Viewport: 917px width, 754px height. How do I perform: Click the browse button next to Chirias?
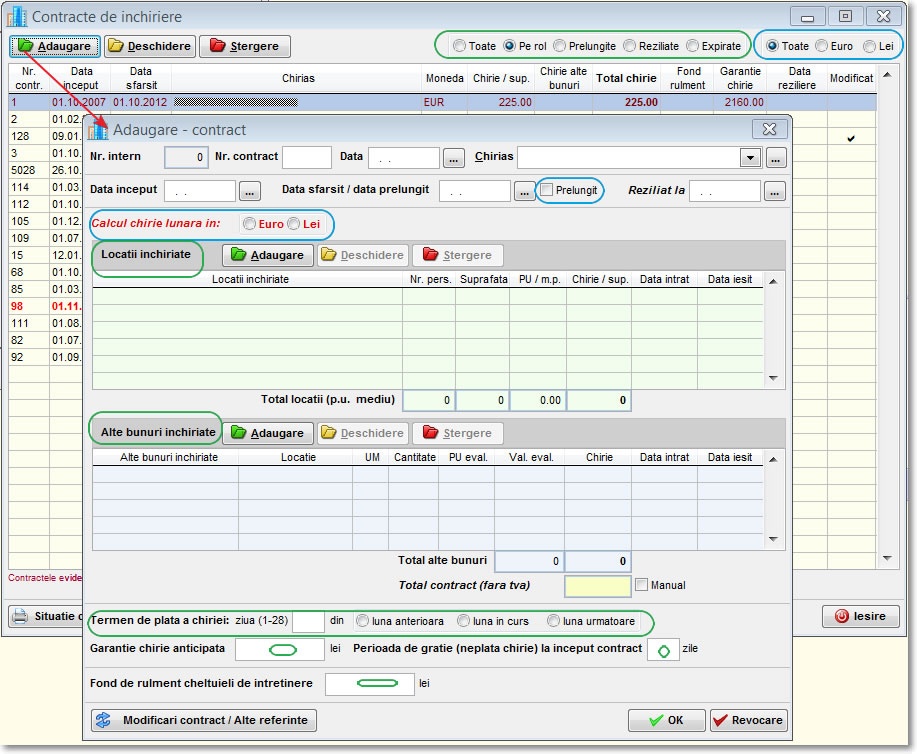coord(775,158)
